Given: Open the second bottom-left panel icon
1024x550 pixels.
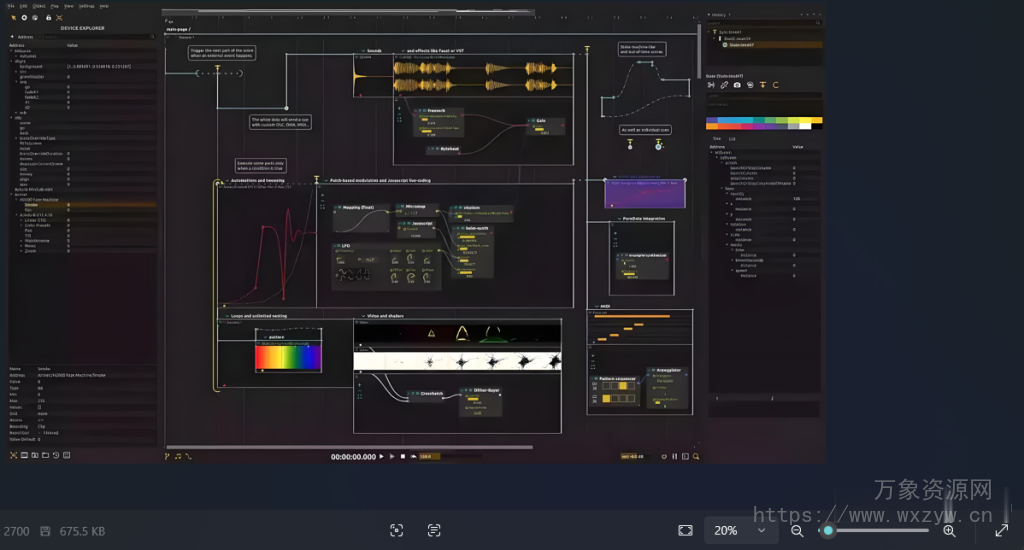Looking at the screenshot, I should click(24, 455).
